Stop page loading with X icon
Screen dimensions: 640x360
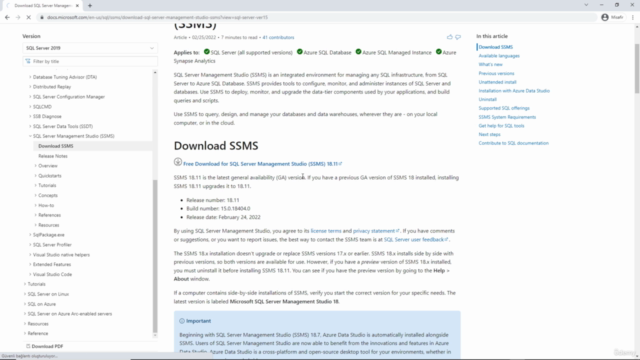(29, 17)
